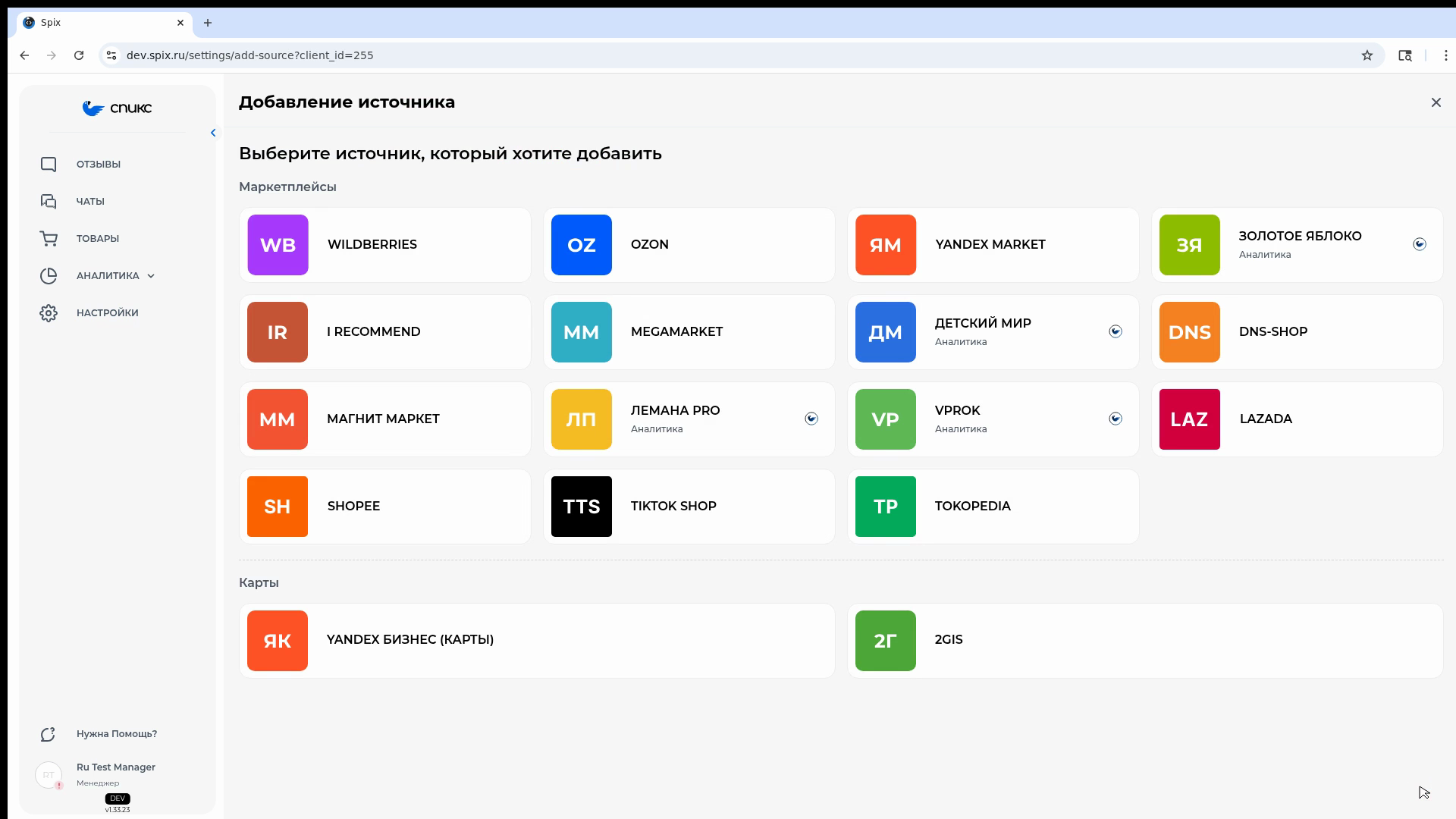
Task: Click the yellow ЛП Лемана Pro logo
Action: click(582, 419)
